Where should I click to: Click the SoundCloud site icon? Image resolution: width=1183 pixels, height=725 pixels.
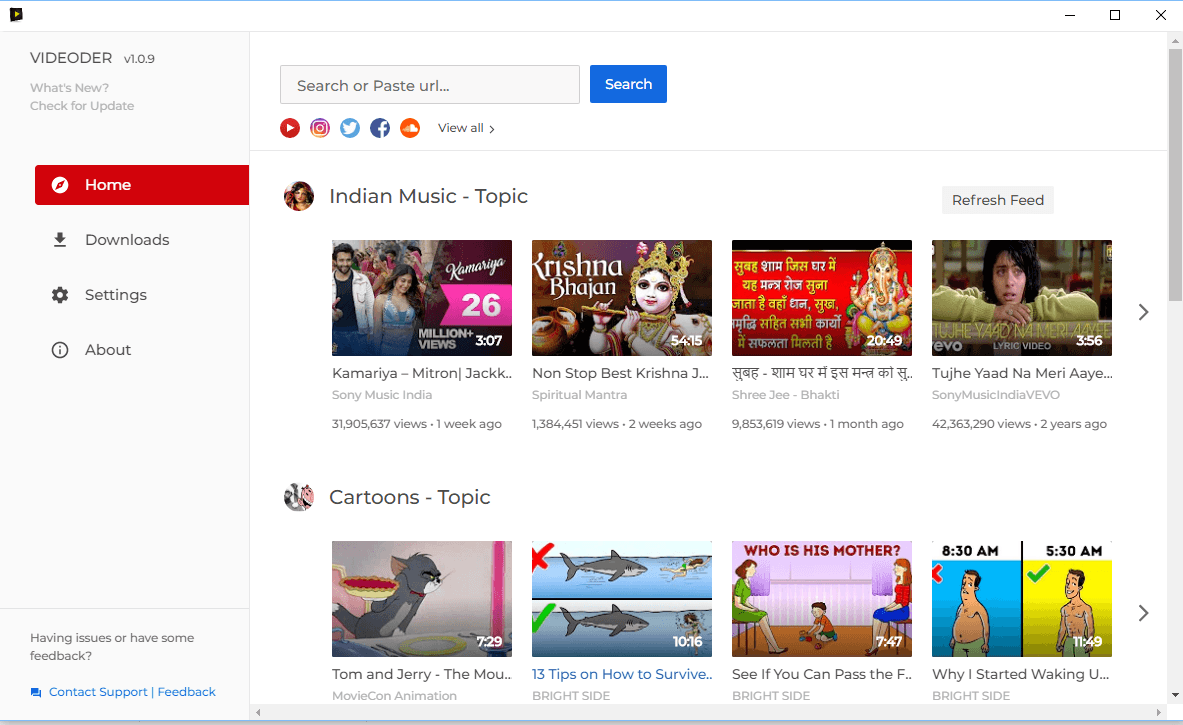(x=410, y=128)
